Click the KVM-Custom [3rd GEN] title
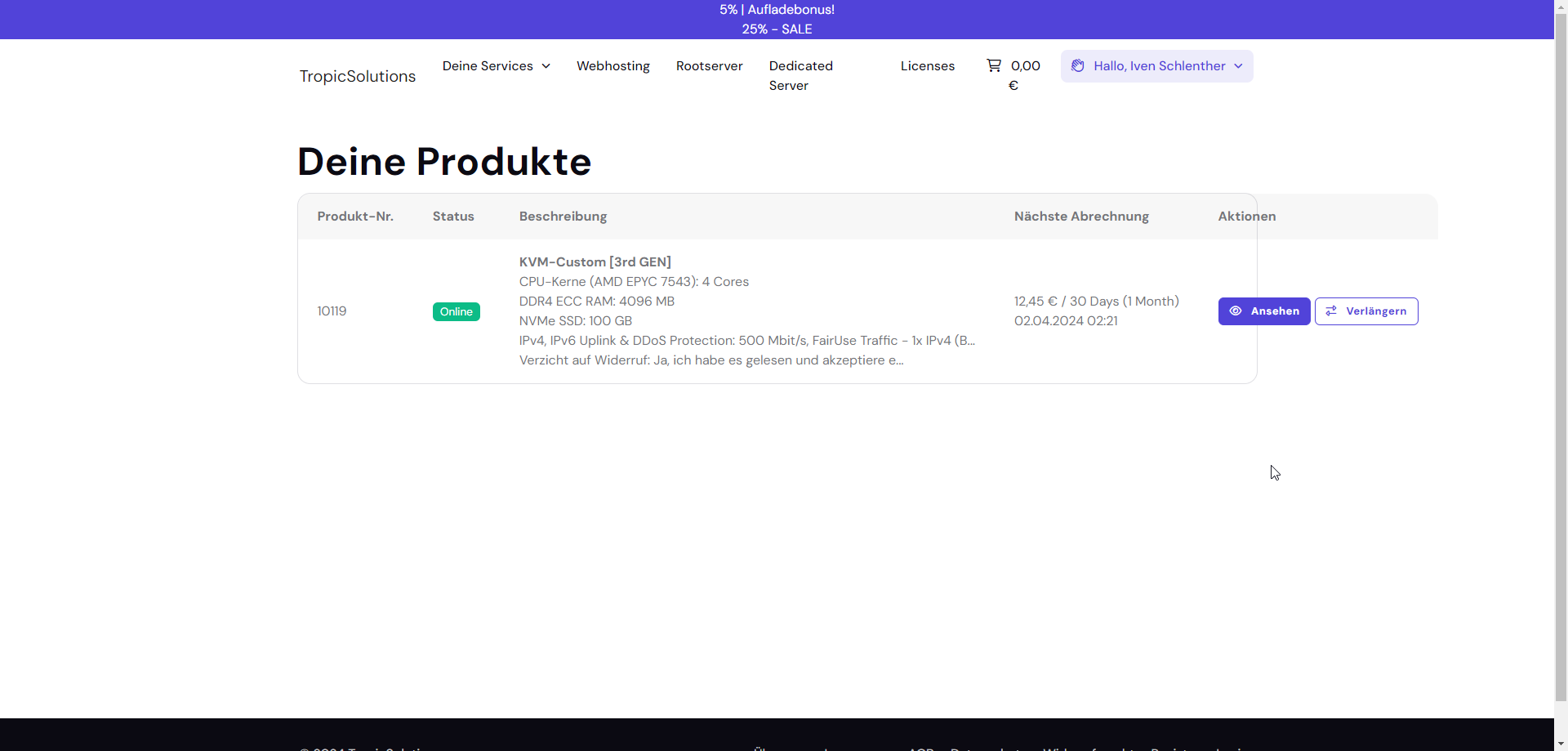 click(x=595, y=262)
